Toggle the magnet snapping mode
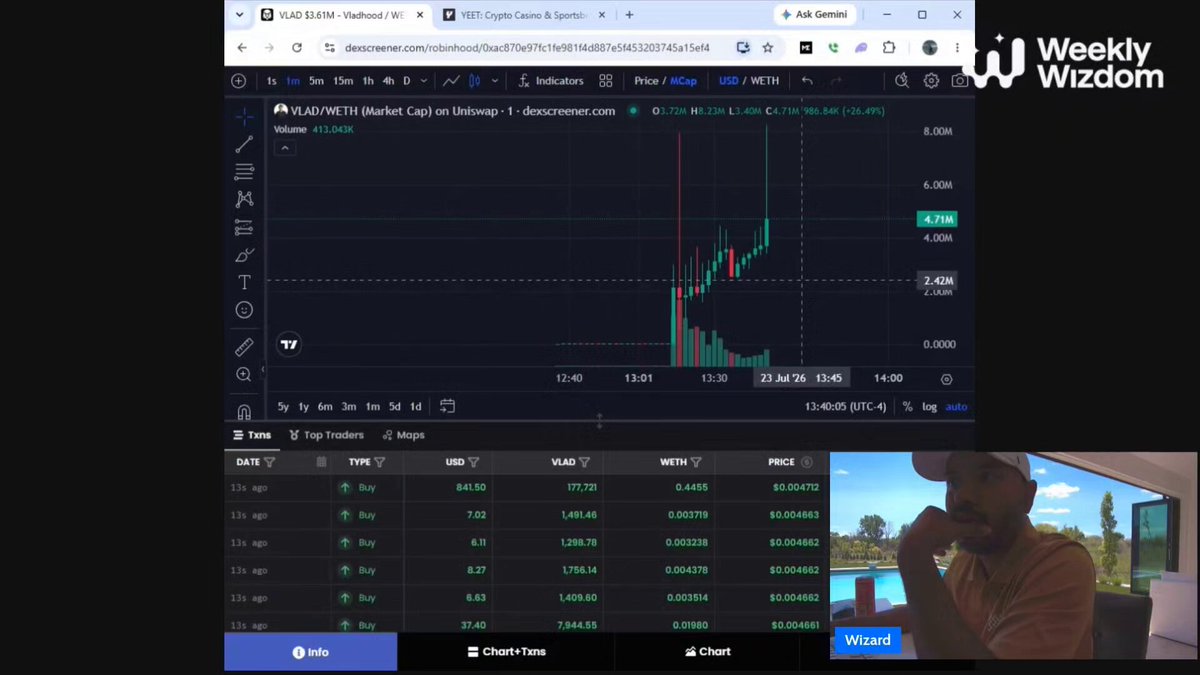This screenshot has height=675, width=1200. (244, 411)
